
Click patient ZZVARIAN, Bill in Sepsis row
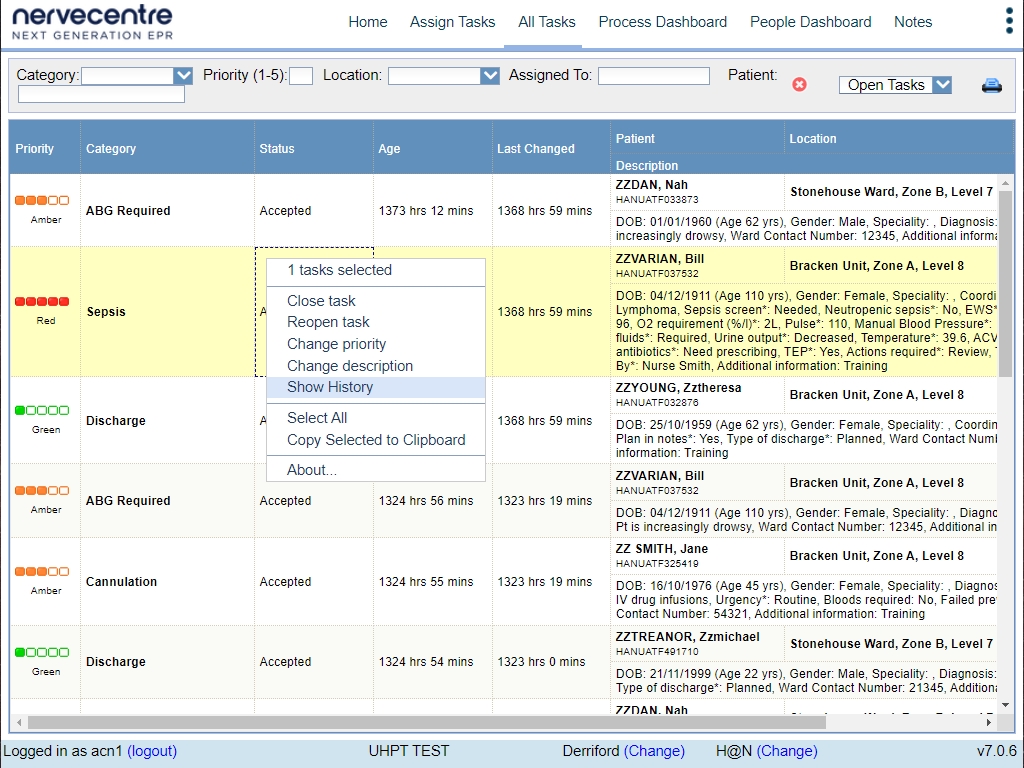(660, 259)
